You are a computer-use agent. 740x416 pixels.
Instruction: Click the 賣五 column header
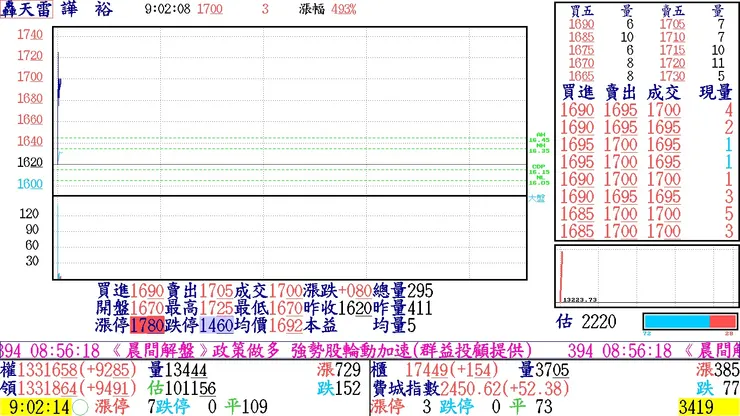673,11
